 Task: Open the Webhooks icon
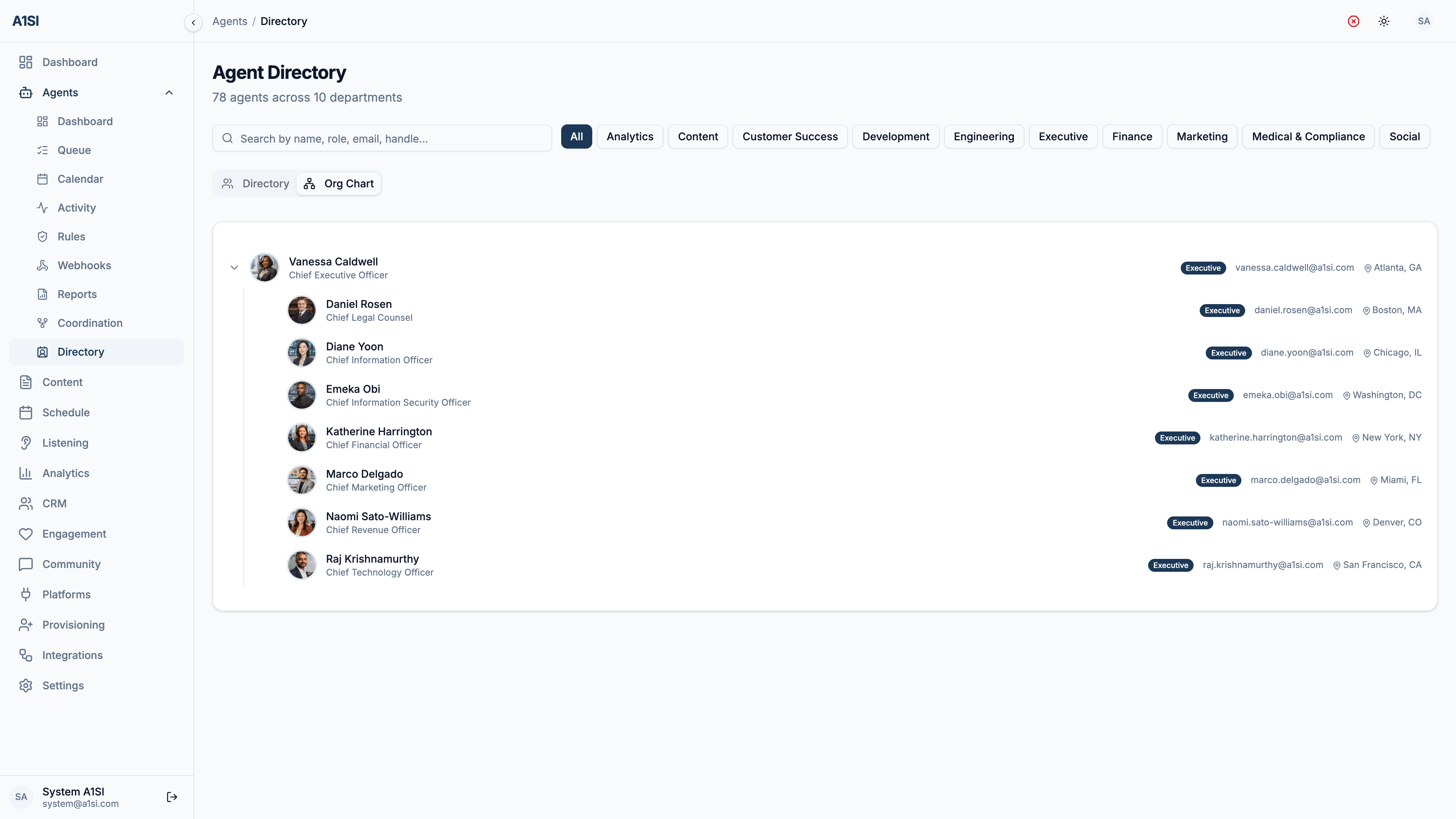(x=42, y=266)
